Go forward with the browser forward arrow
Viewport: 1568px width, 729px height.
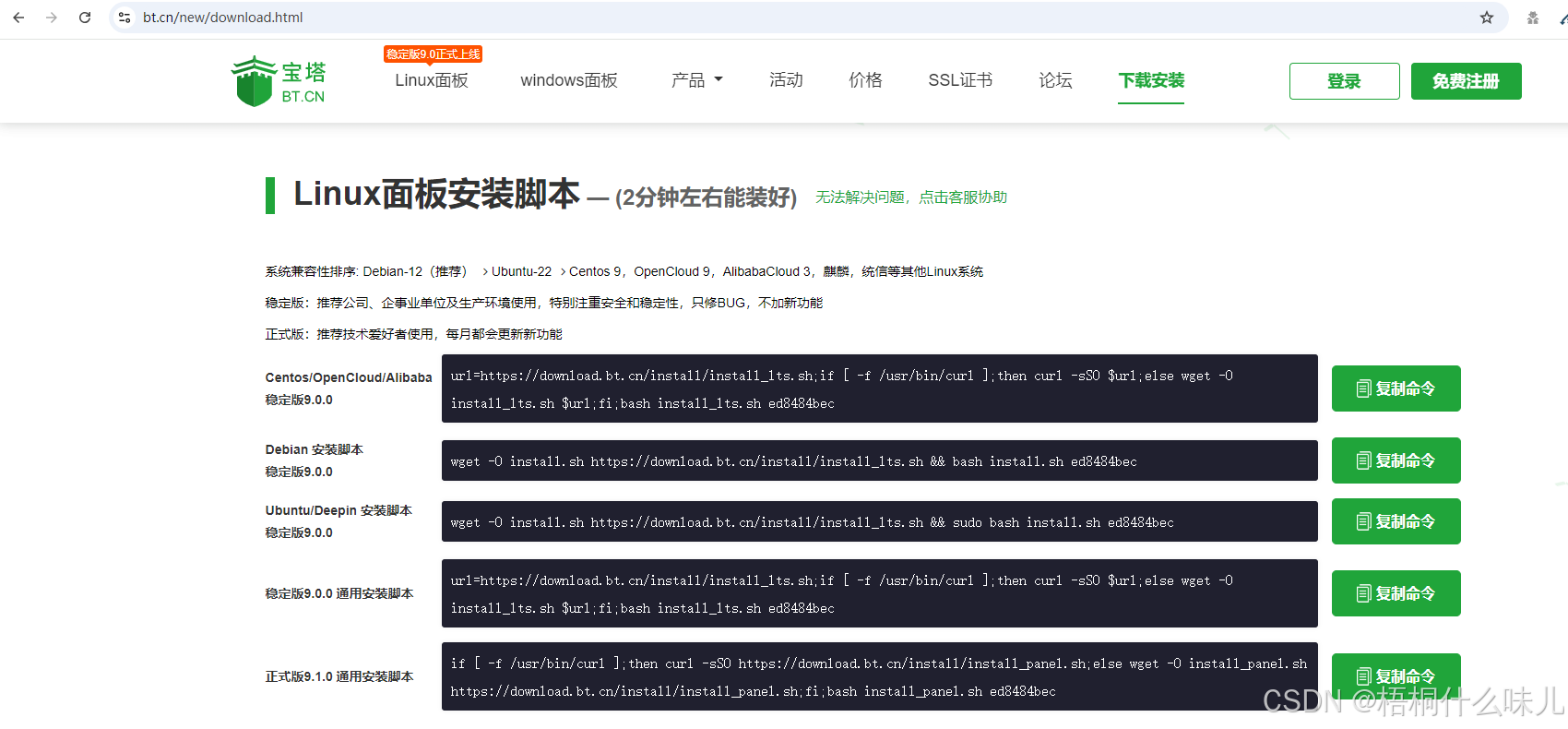(52, 18)
